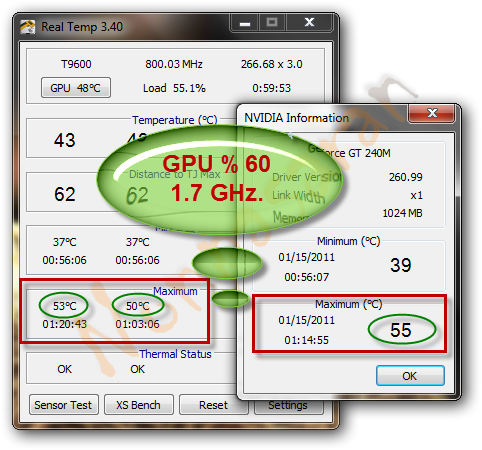This screenshot has width=482, height=450.
Task: Minimize the Real Temp 3.40 window
Action: point(245,23)
